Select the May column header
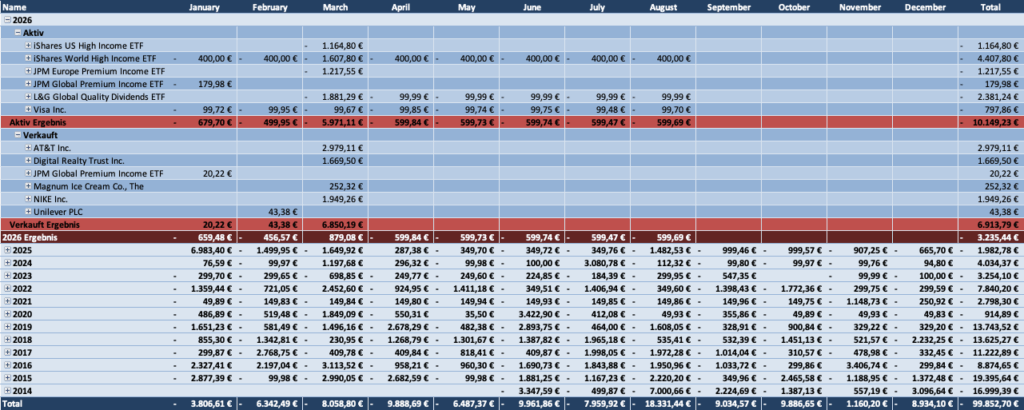1024x410 pixels. click(466, 7)
